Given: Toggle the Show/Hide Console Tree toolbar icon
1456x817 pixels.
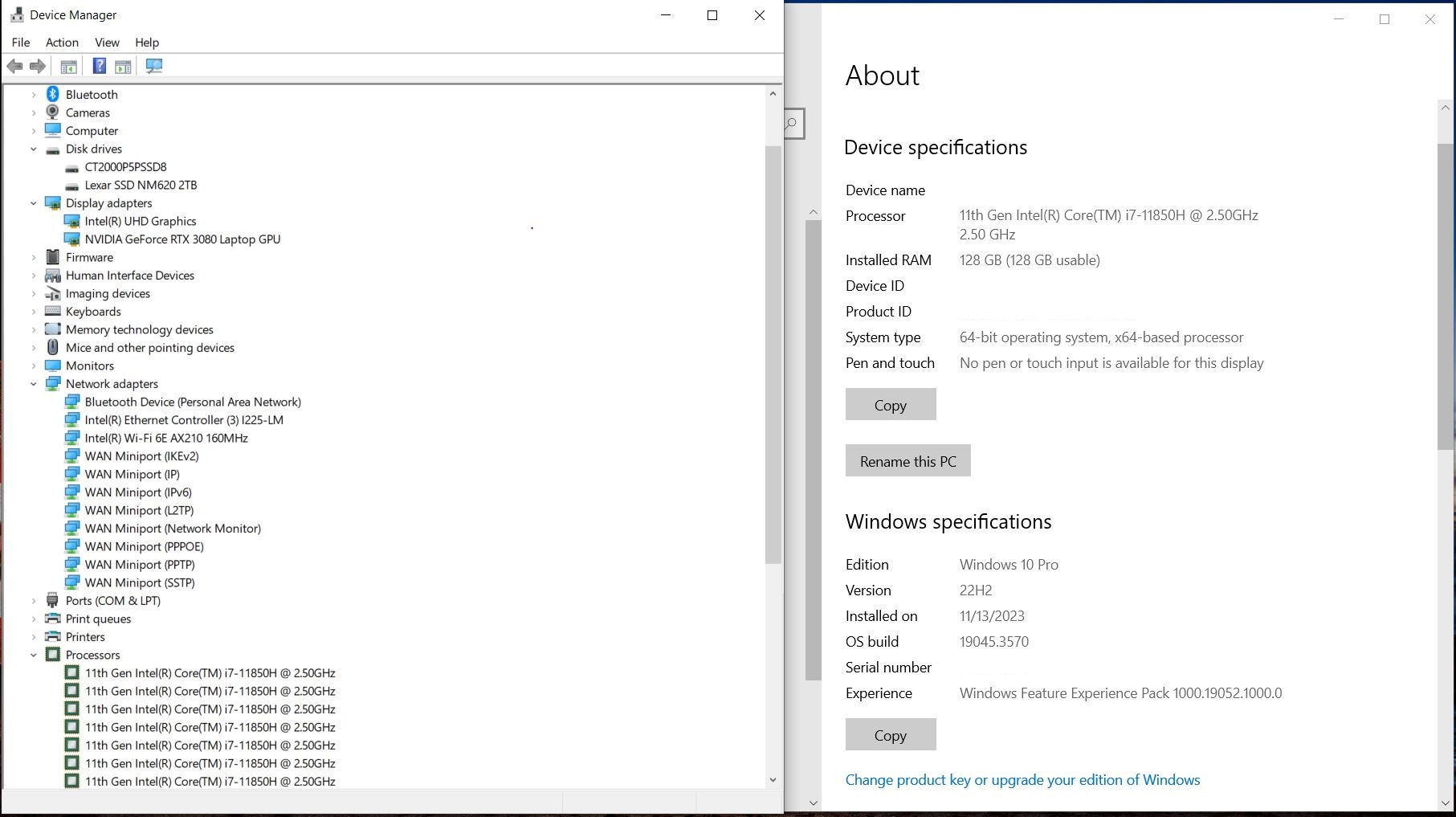Looking at the screenshot, I should (x=69, y=66).
